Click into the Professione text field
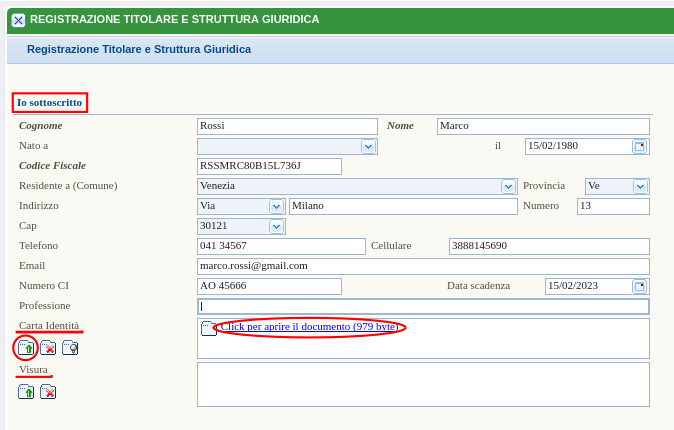Screen dimensions: 674x430 click(x=423, y=306)
